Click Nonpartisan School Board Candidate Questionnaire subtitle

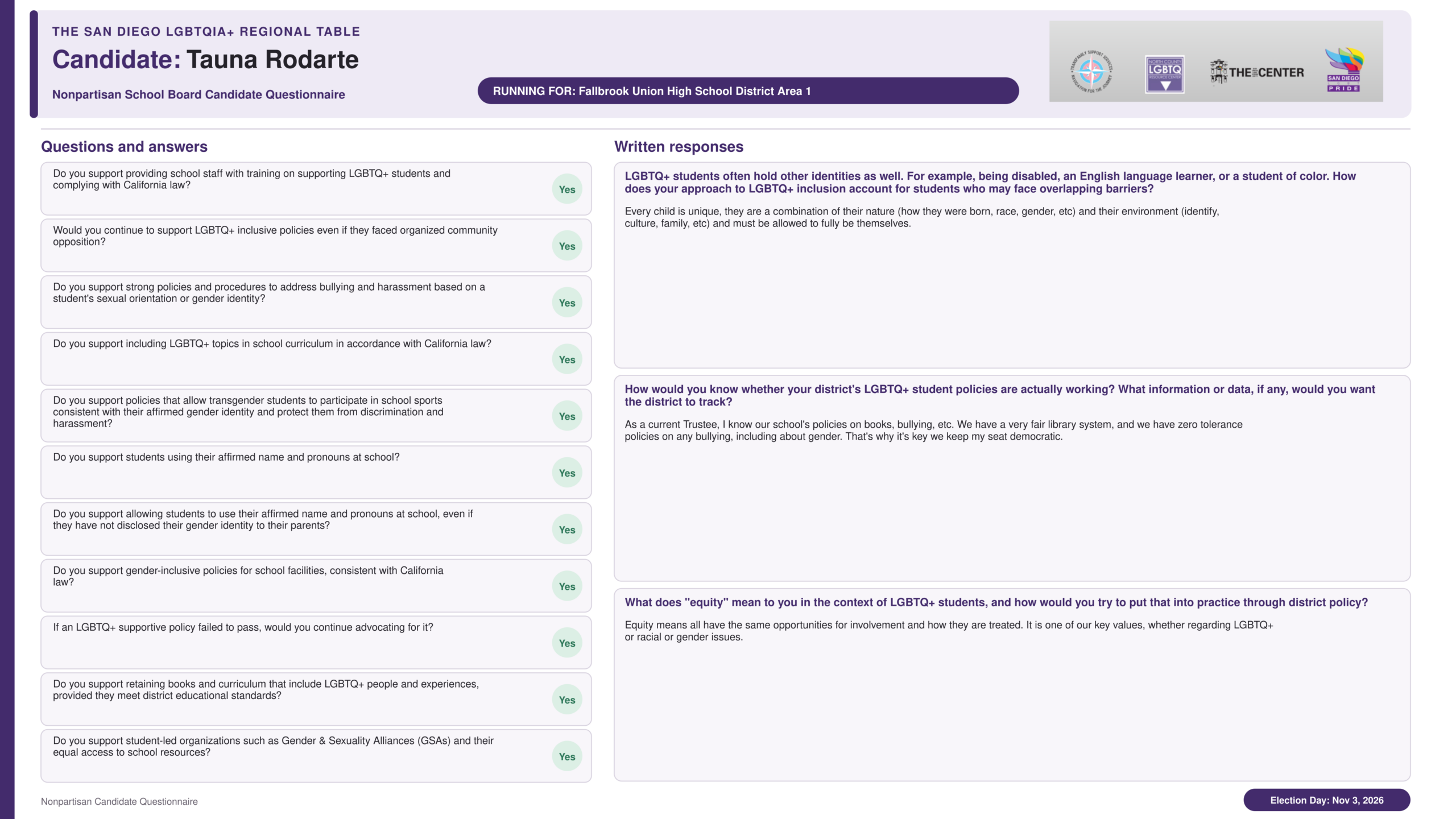coord(198,94)
